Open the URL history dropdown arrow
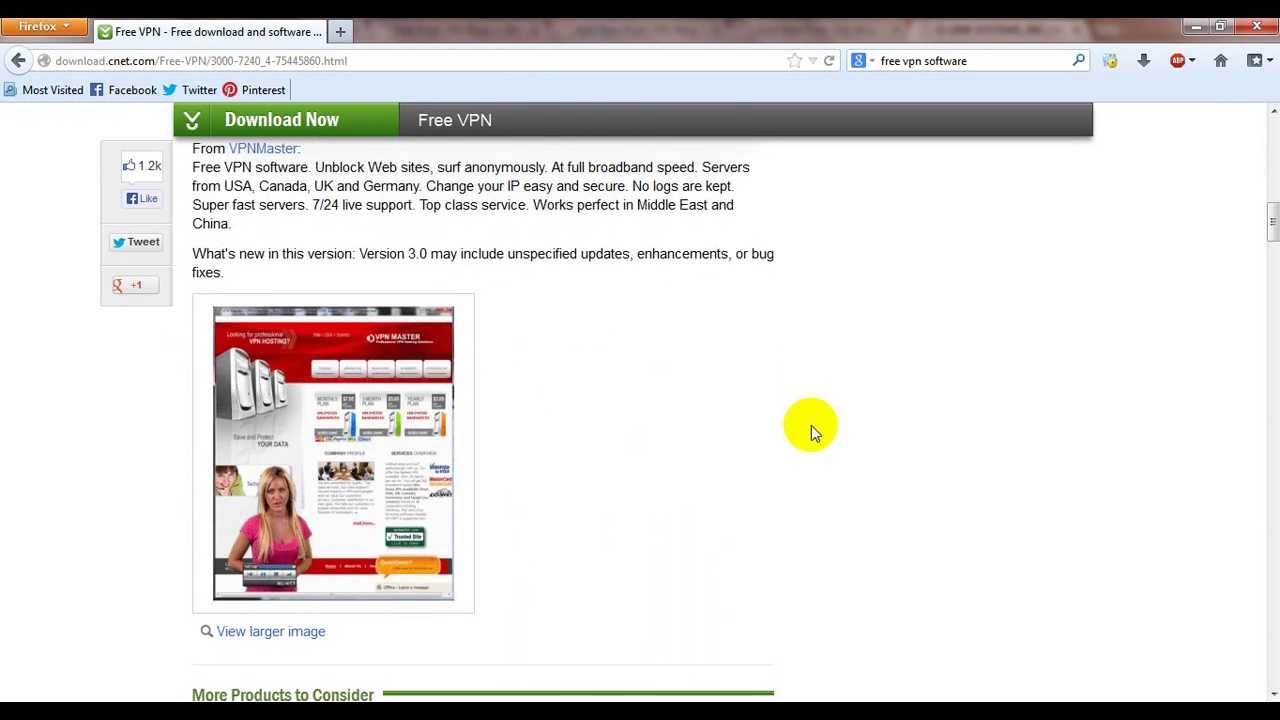Viewport: 1280px width, 720px height. (813, 61)
